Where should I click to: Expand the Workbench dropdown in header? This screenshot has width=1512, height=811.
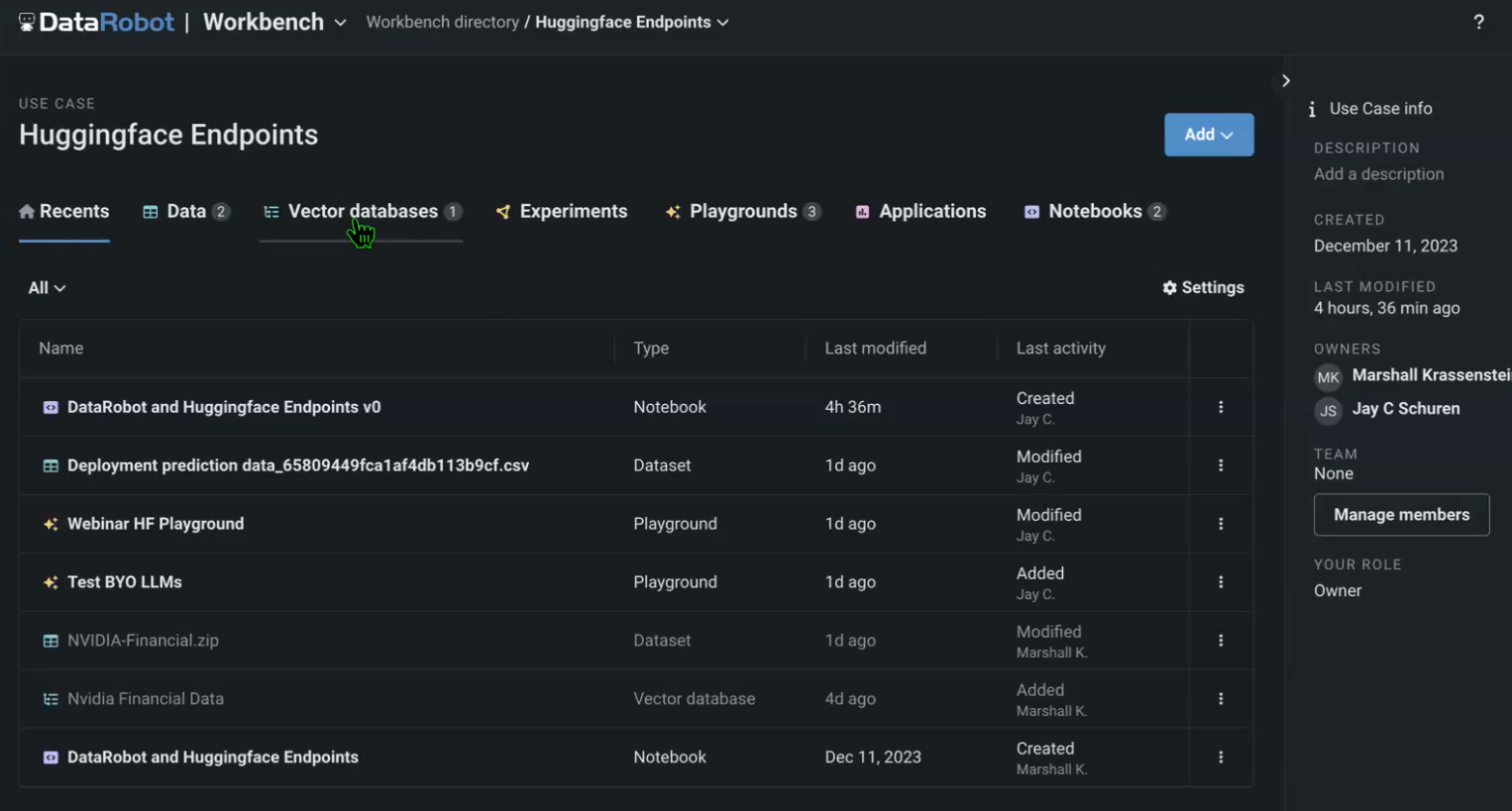click(x=340, y=22)
